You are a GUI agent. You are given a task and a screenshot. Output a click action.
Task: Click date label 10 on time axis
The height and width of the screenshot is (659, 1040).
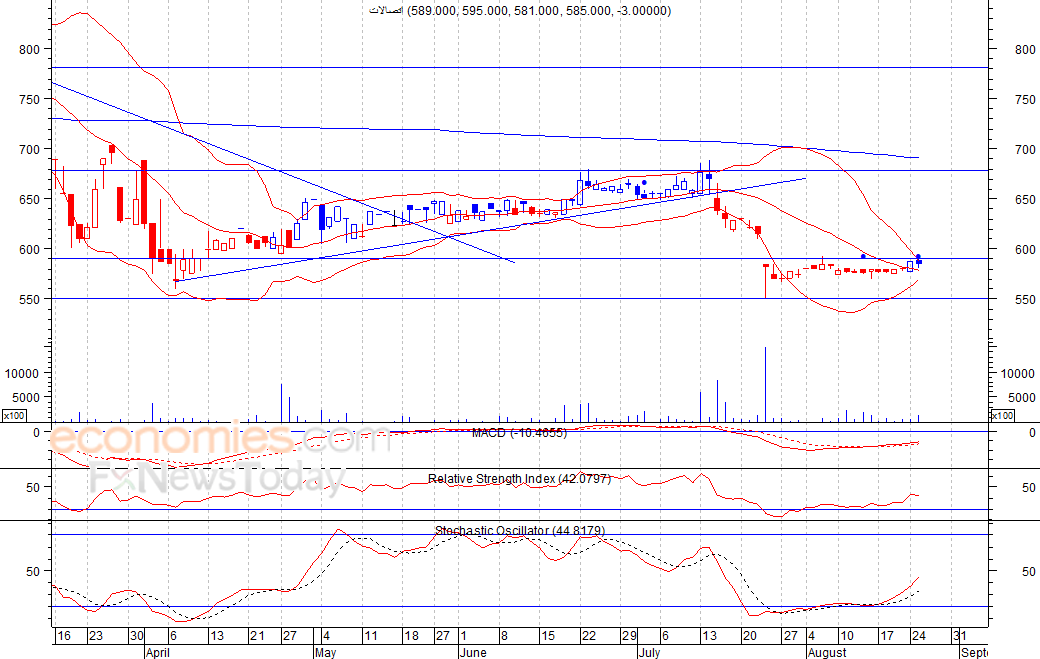[x=846, y=636]
